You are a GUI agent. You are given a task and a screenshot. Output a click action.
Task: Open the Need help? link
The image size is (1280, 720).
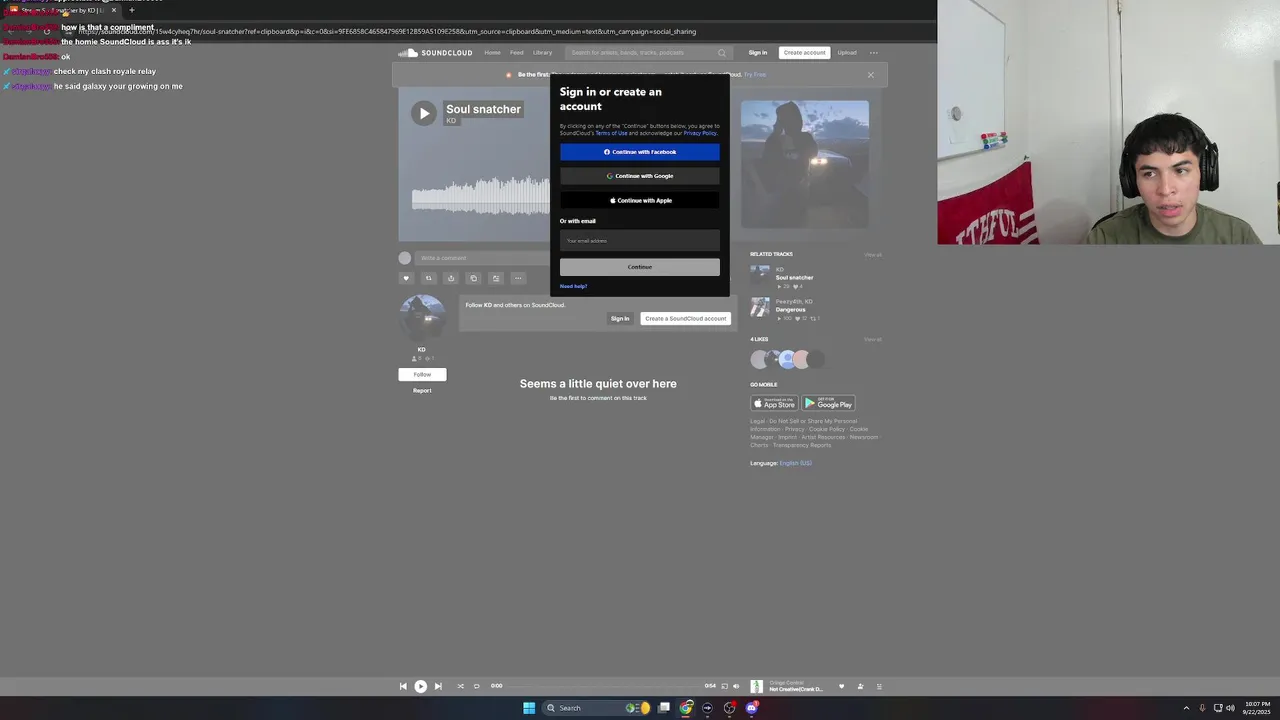[x=573, y=286]
